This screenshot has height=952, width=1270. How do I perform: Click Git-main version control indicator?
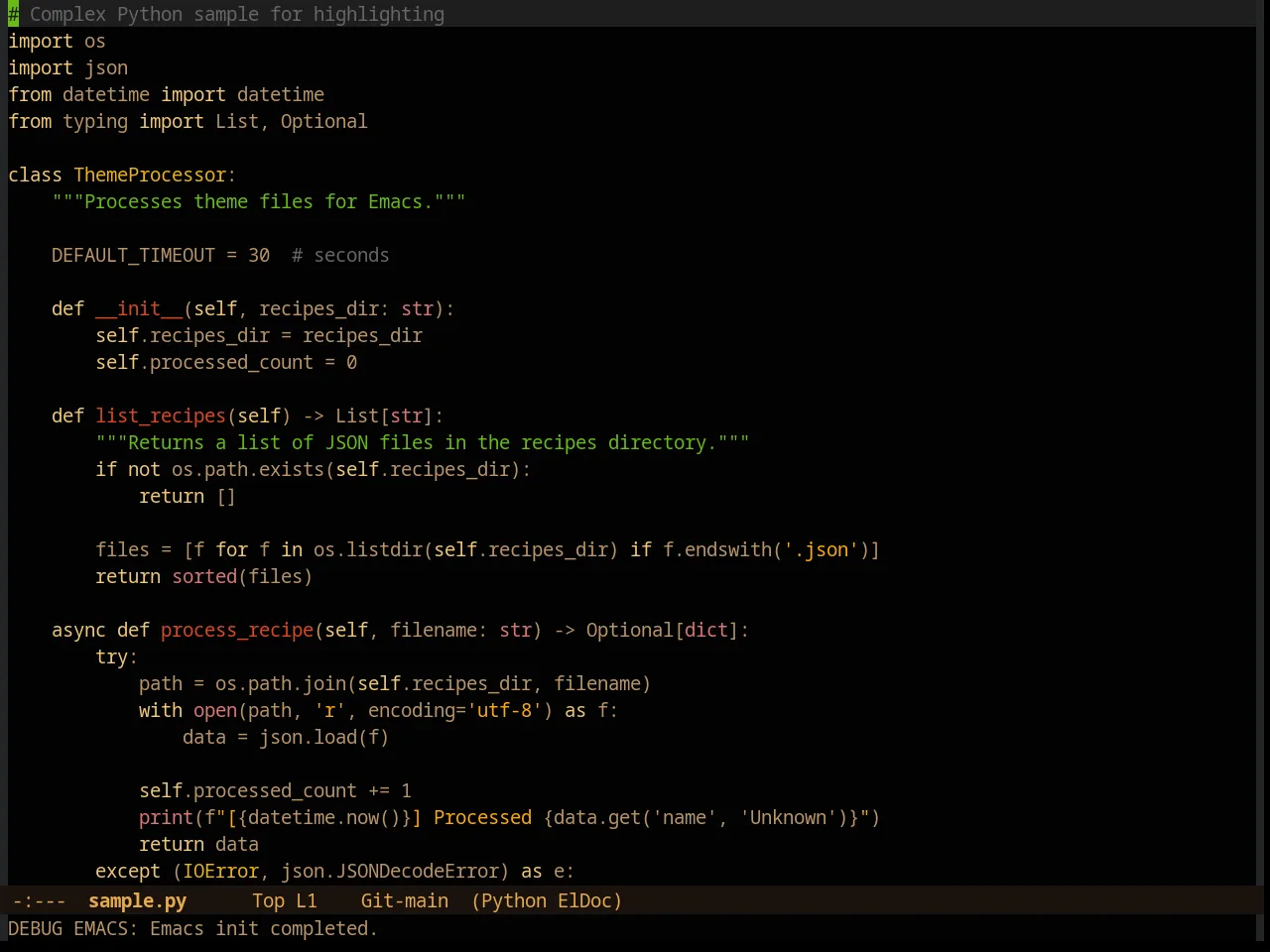click(x=404, y=900)
